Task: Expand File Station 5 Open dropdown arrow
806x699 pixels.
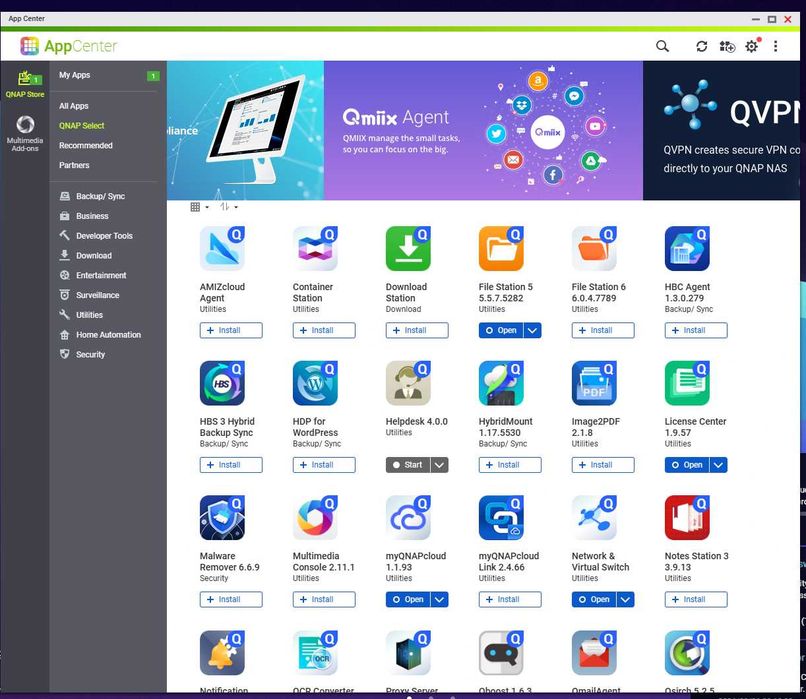Action: 533,330
